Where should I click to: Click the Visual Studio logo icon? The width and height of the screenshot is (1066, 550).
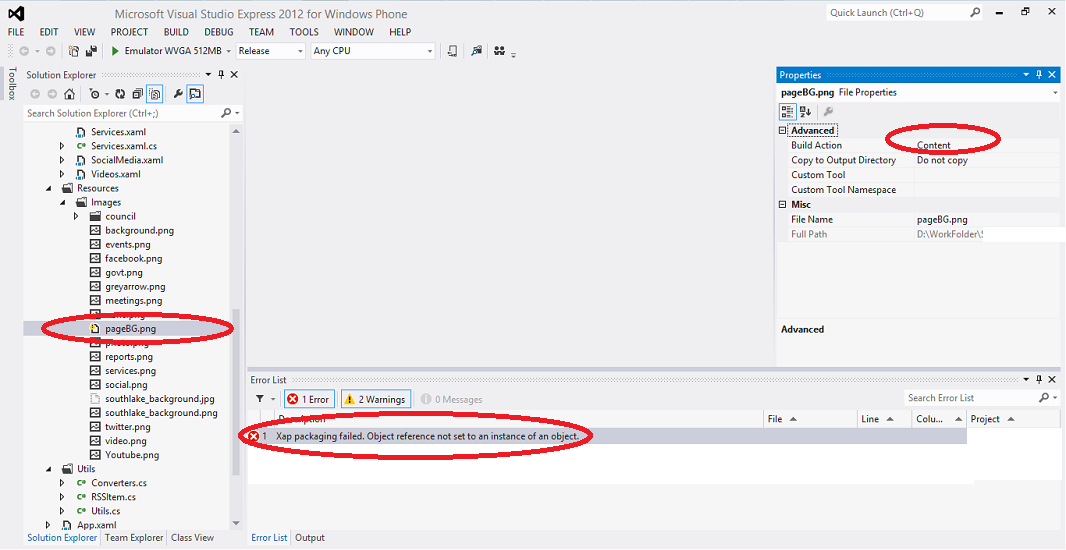click(17, 14)
